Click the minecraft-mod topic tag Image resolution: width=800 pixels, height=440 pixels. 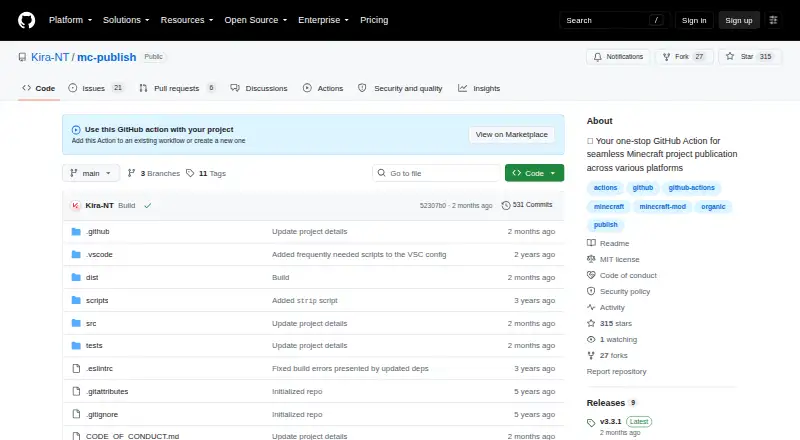click(x=662, y=207)
